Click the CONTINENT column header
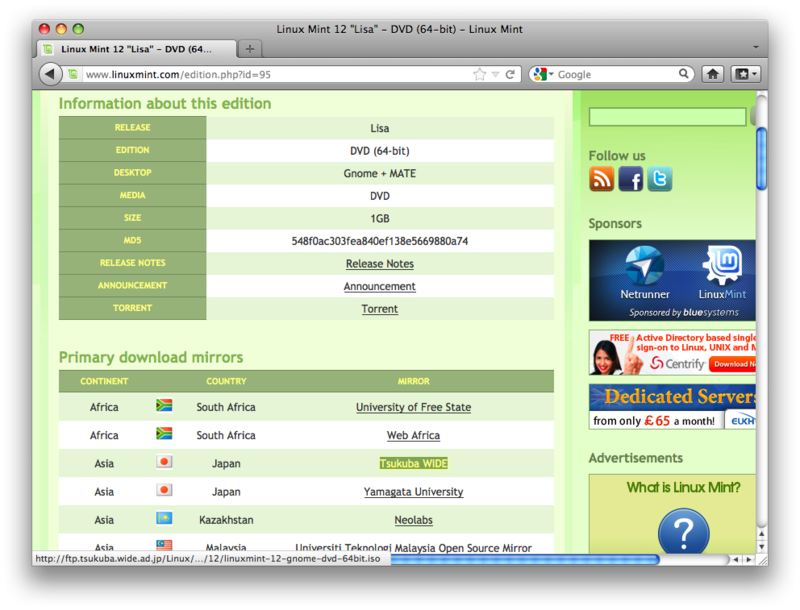The image size is (800, 610). pos(104,381)
